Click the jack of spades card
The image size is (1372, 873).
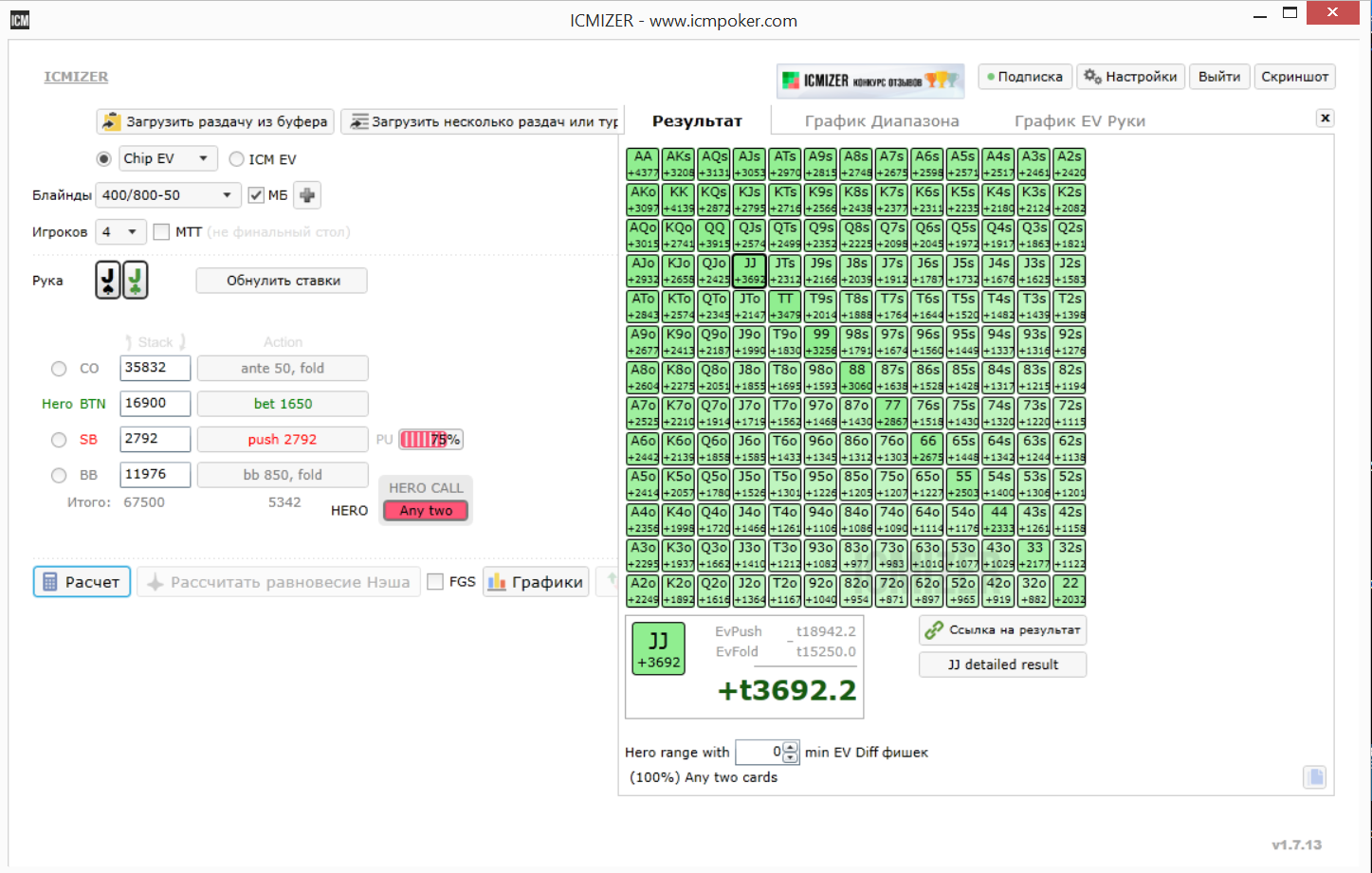point(108,280)
